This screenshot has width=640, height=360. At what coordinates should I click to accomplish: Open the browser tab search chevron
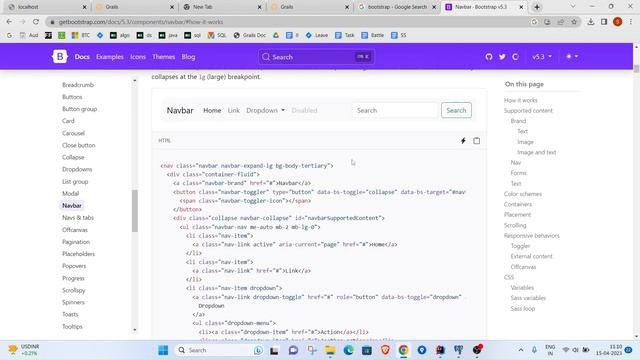(x=573, y=7)
